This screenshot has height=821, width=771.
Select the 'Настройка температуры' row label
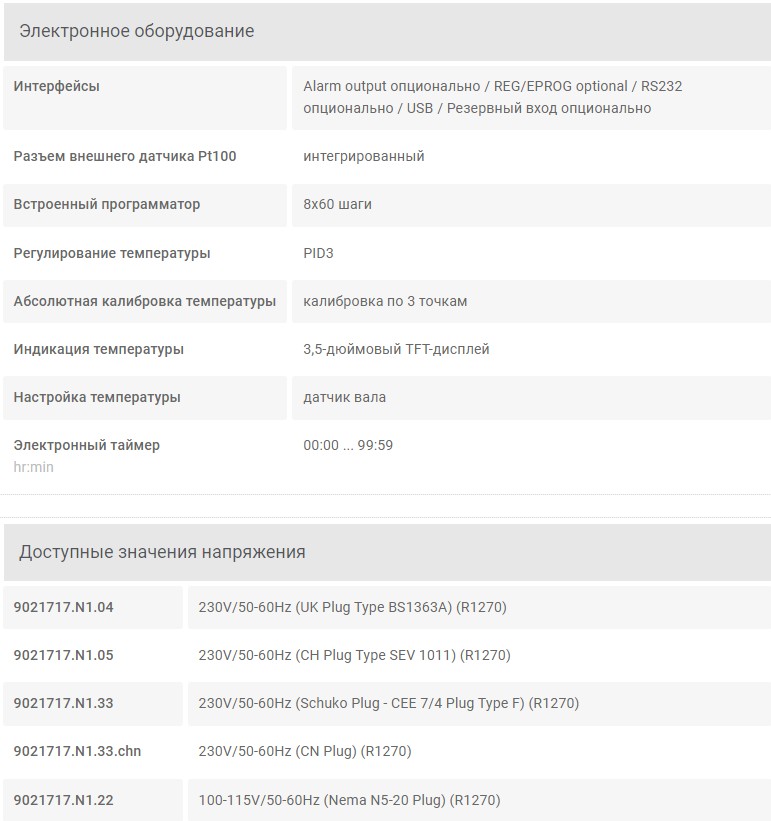pyautogui.click(x=97, y=397)
